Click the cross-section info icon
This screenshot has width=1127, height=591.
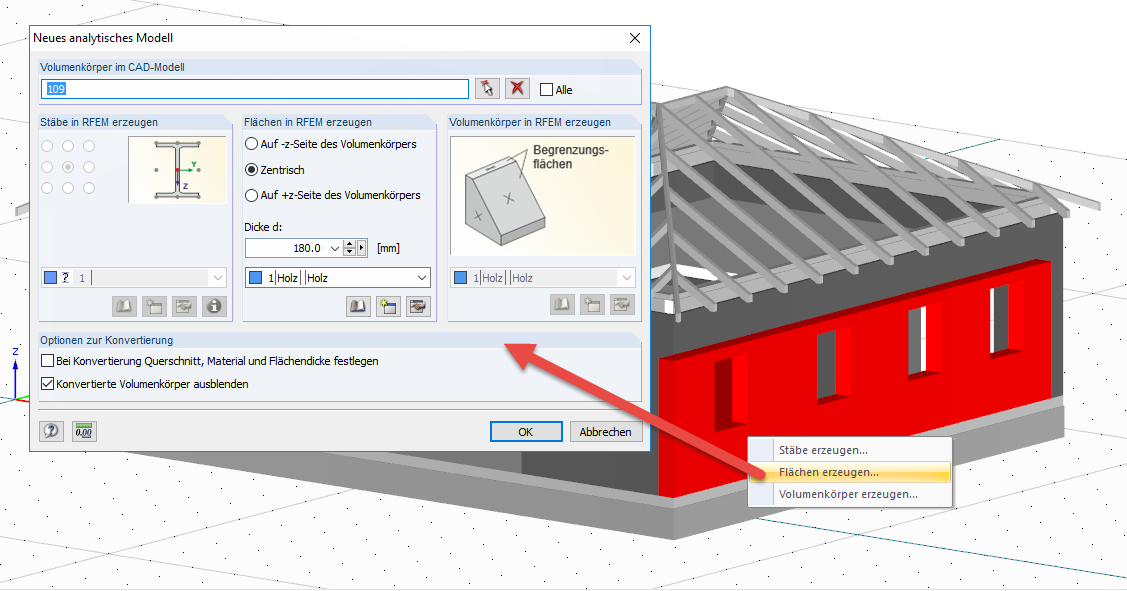[x=214, y=306]
